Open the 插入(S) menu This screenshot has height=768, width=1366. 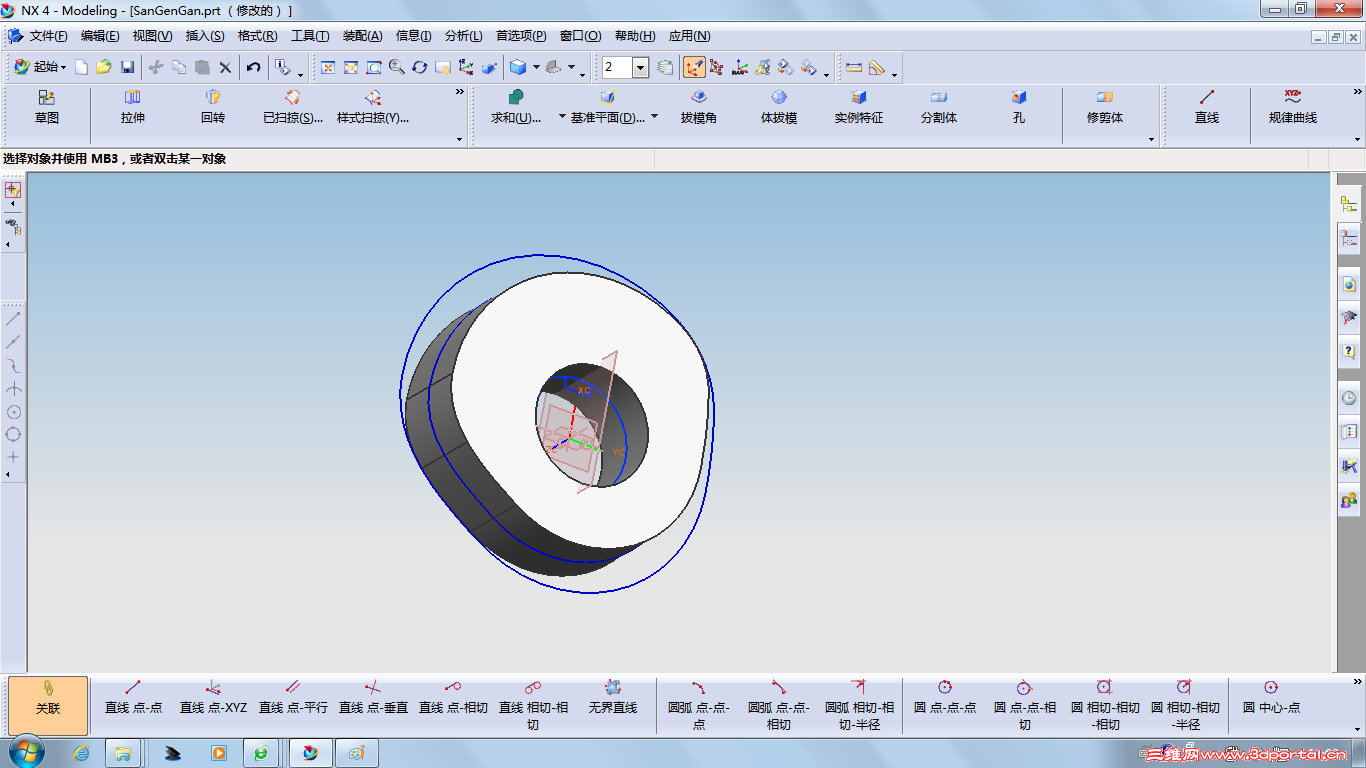pos(205,36)
